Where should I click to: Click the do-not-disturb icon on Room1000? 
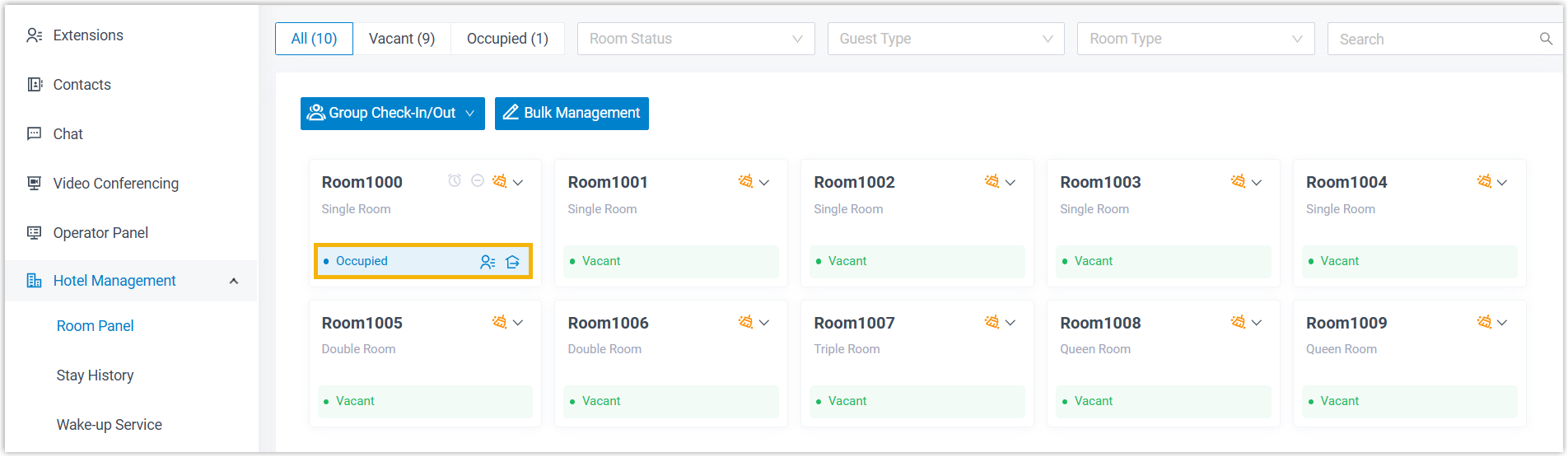click(x=478, y=181)
